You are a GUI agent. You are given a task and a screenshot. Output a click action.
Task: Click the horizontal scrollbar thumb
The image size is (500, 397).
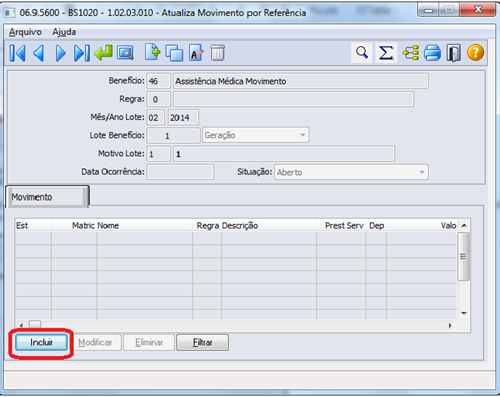click(x=35, y=325)
